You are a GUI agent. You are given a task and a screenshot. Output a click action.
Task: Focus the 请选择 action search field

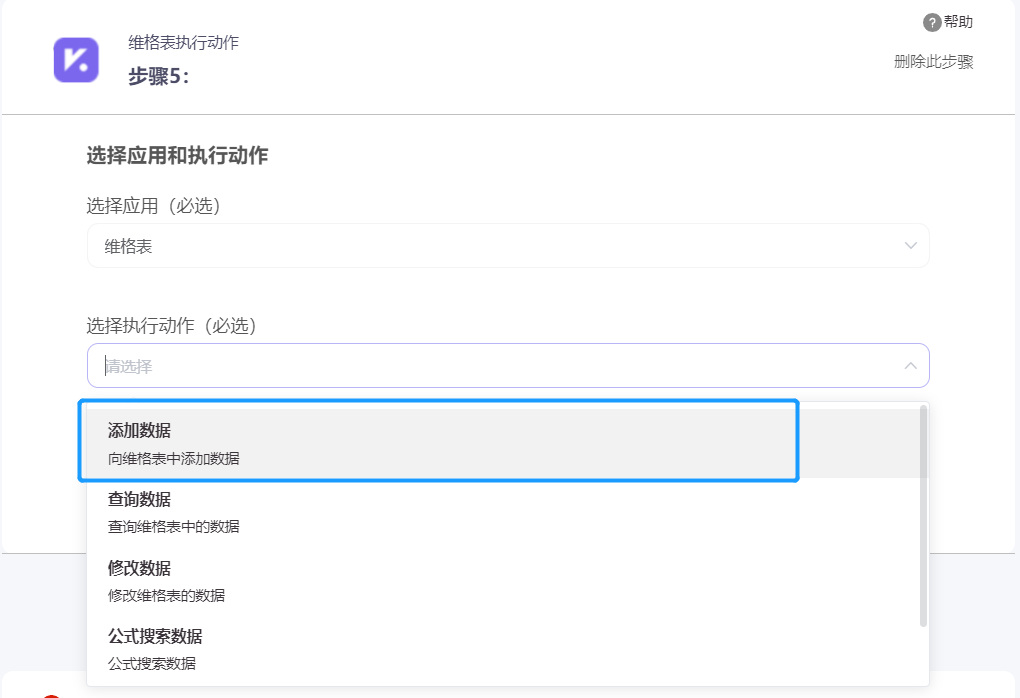click(x=508, y=366)
